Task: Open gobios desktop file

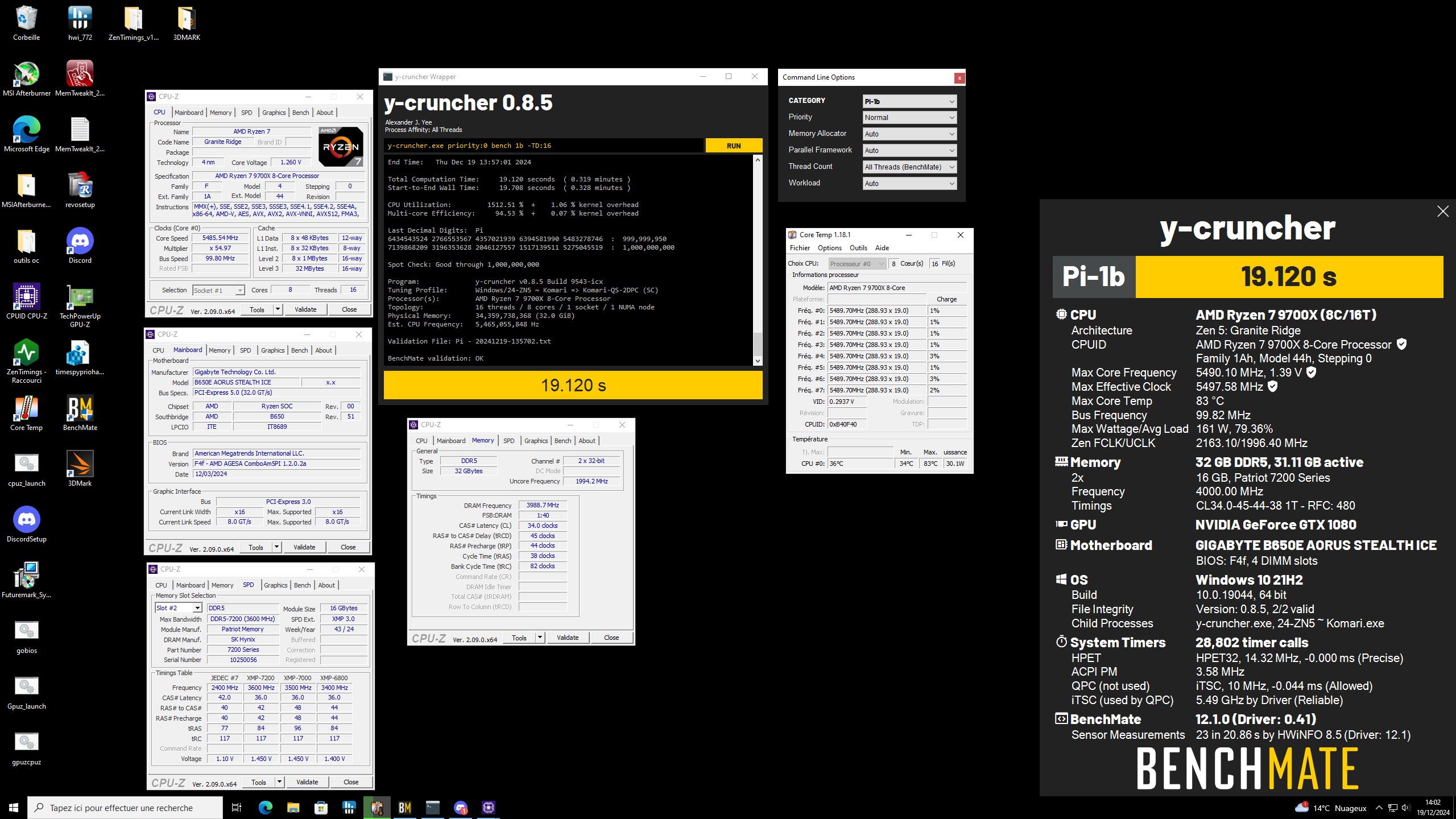Action: point(26,636)
